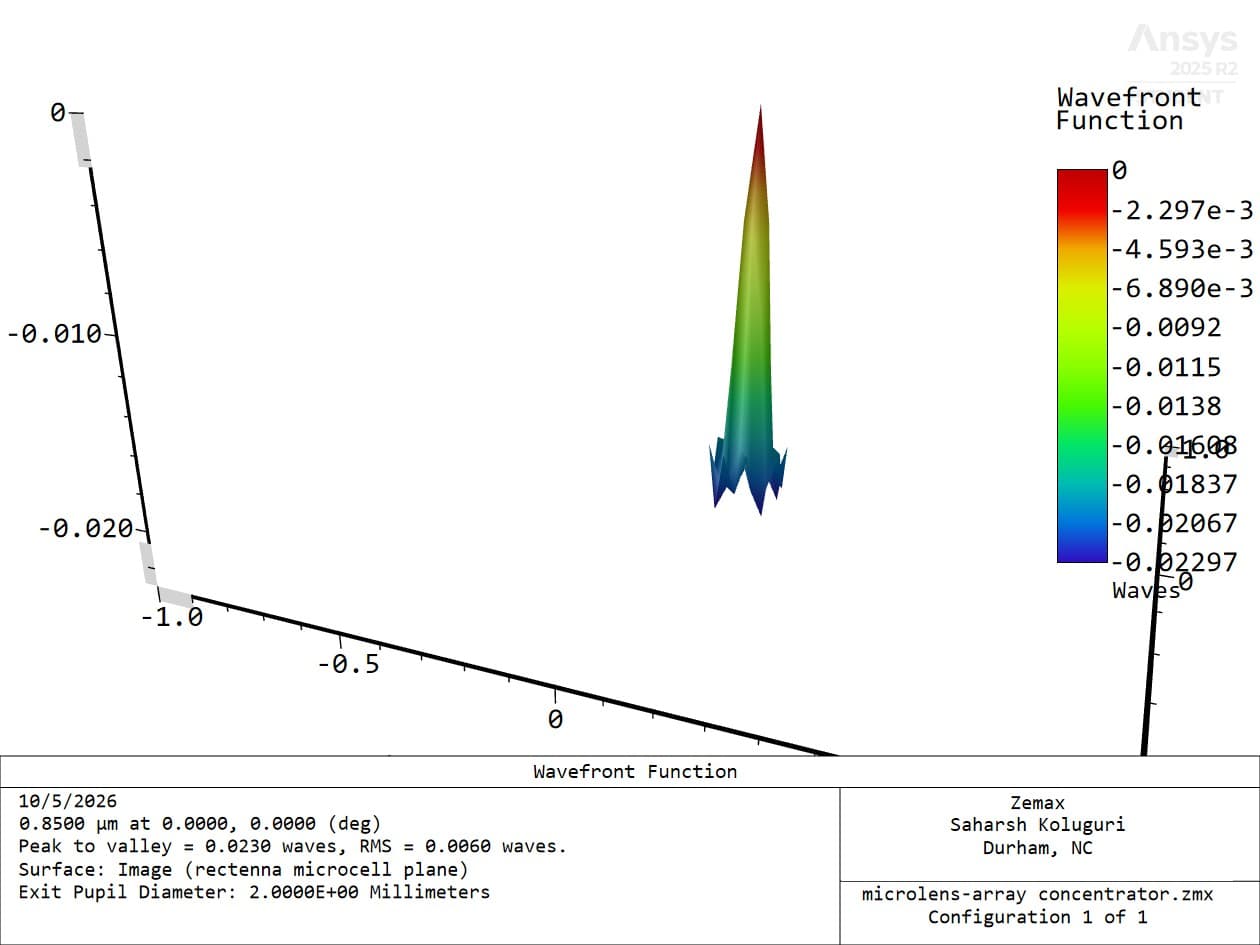Click the -4.593e-3 legend value
This screenshot has width=1260, height=945.
pos(1182,249)
